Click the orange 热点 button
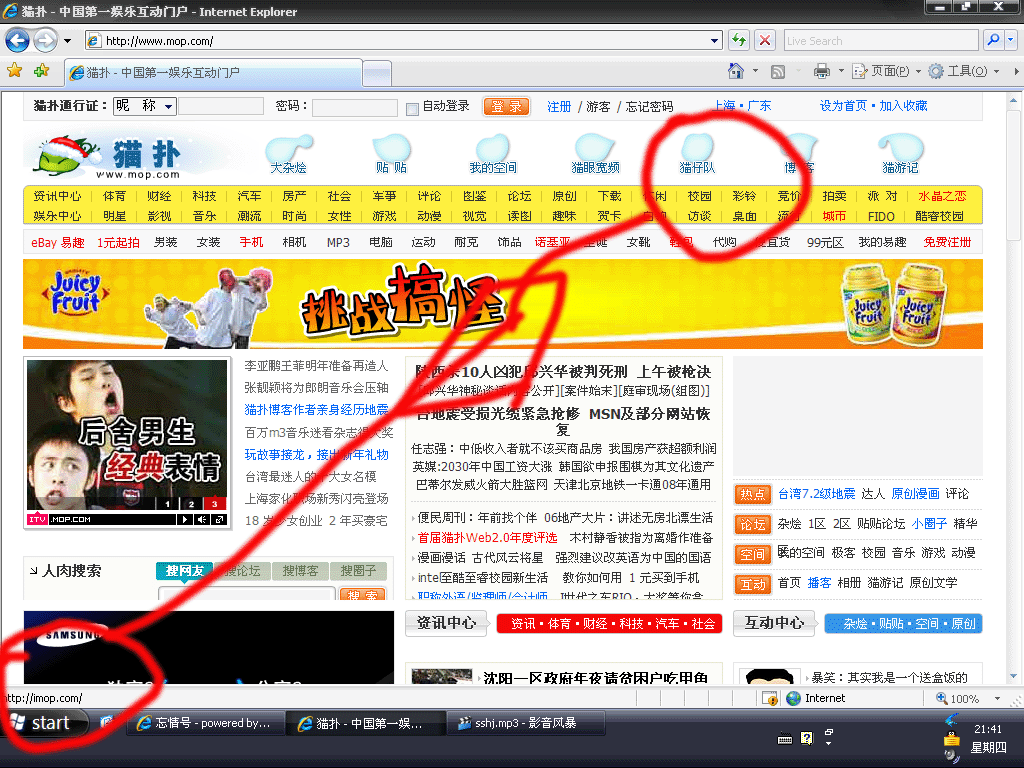The width and height of the screenshot is (1024, 768). click(x=752, y=494)
